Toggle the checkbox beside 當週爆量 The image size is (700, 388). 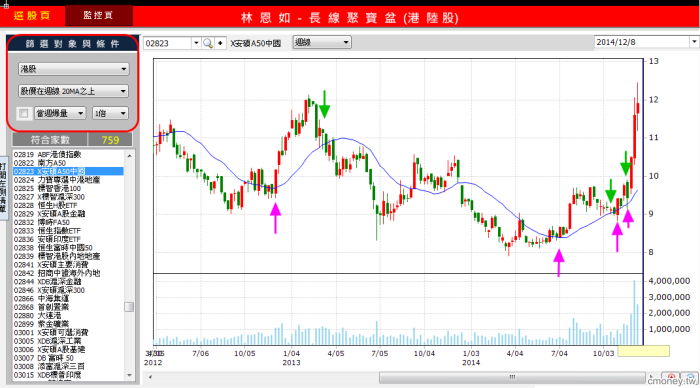point(24,113)
